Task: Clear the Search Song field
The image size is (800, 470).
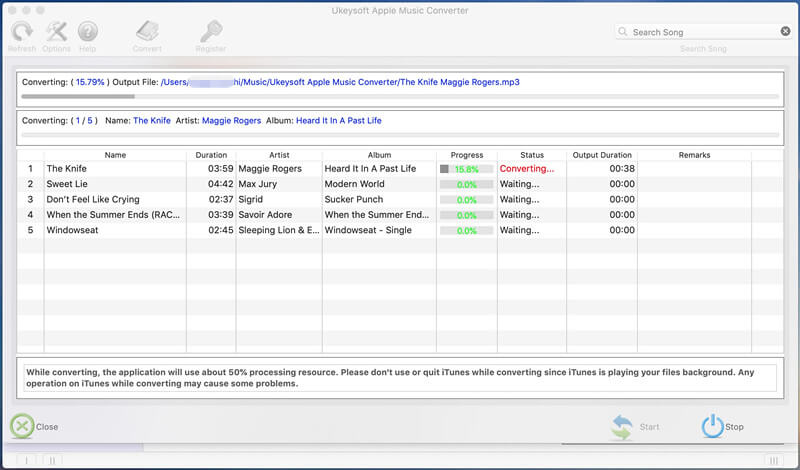Action: click(785, 32)
